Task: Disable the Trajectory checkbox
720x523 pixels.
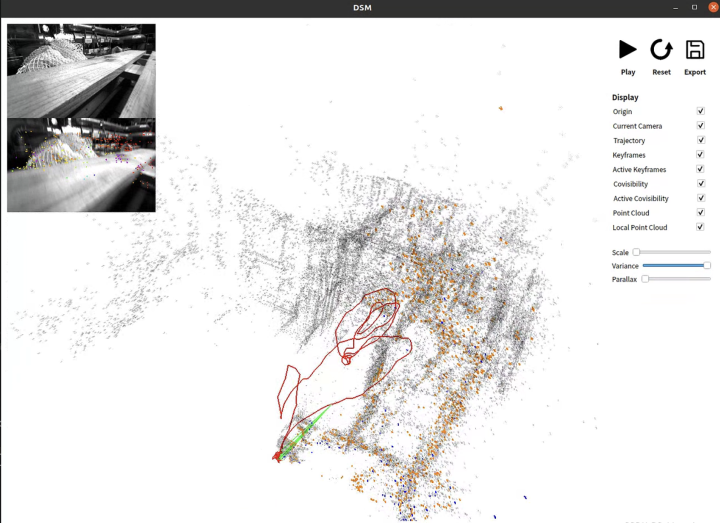Action: pos(700,140)
